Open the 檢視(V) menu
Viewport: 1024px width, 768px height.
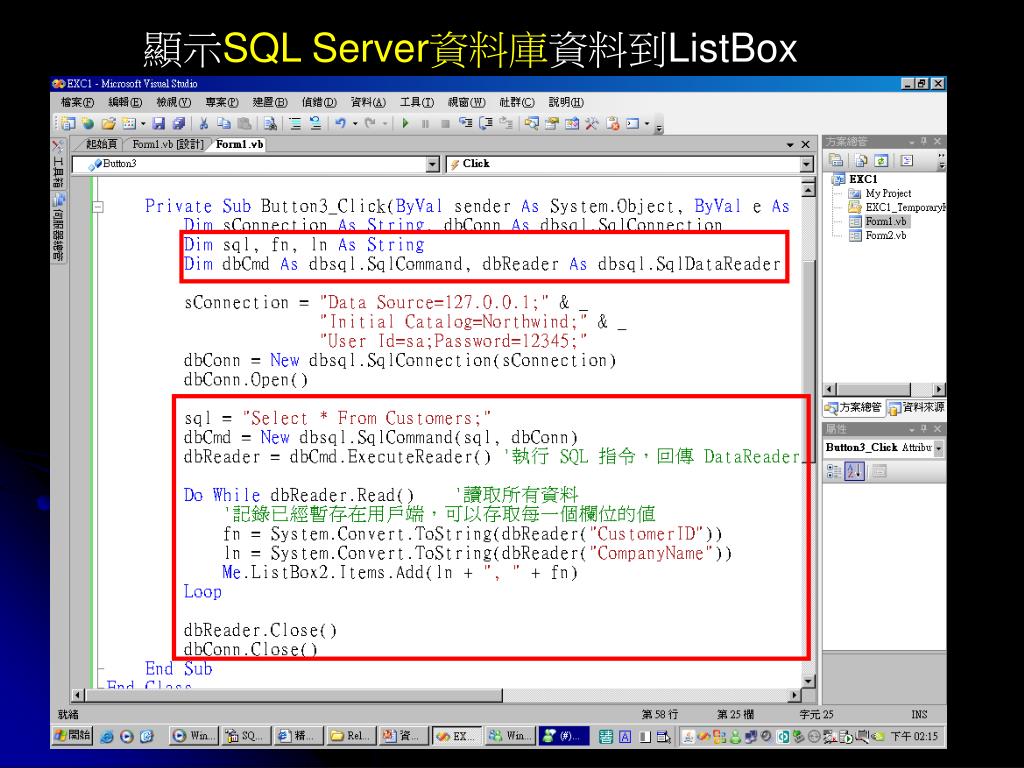coord(173,102)
